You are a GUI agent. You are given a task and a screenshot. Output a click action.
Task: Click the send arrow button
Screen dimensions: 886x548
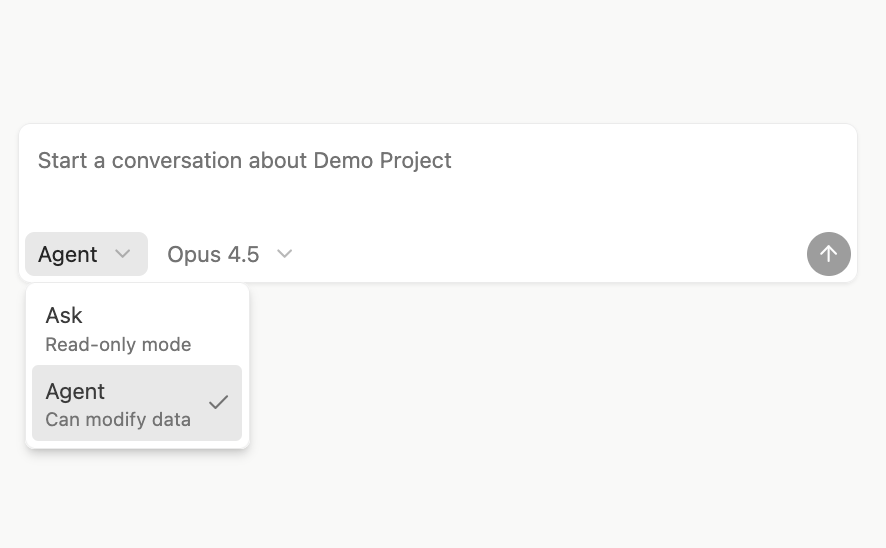click(828, 254)
